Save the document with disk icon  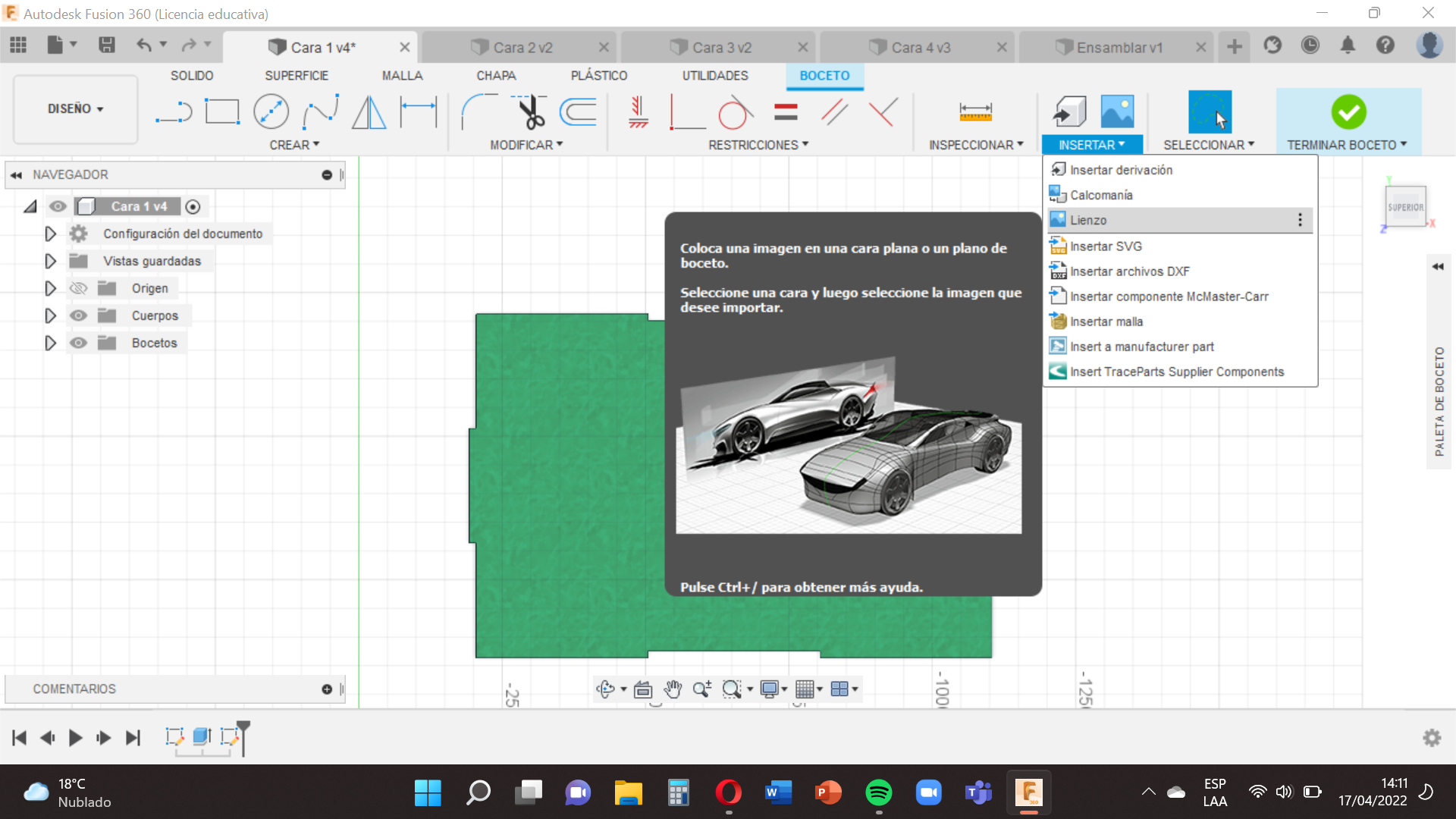pos(107,45)
